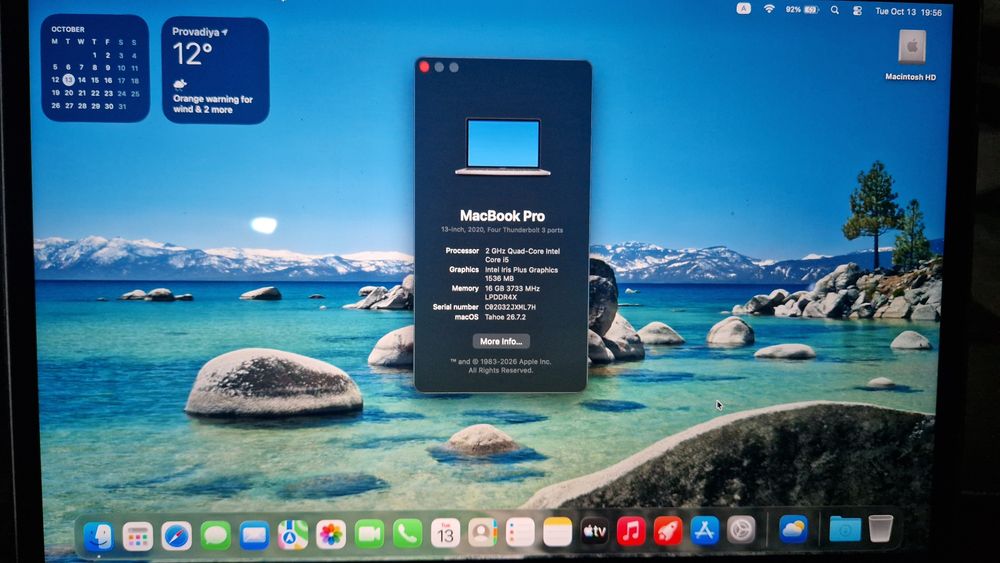
Task: Click the date and time Tue Oct 13 19:56
Action: [908, 11]
